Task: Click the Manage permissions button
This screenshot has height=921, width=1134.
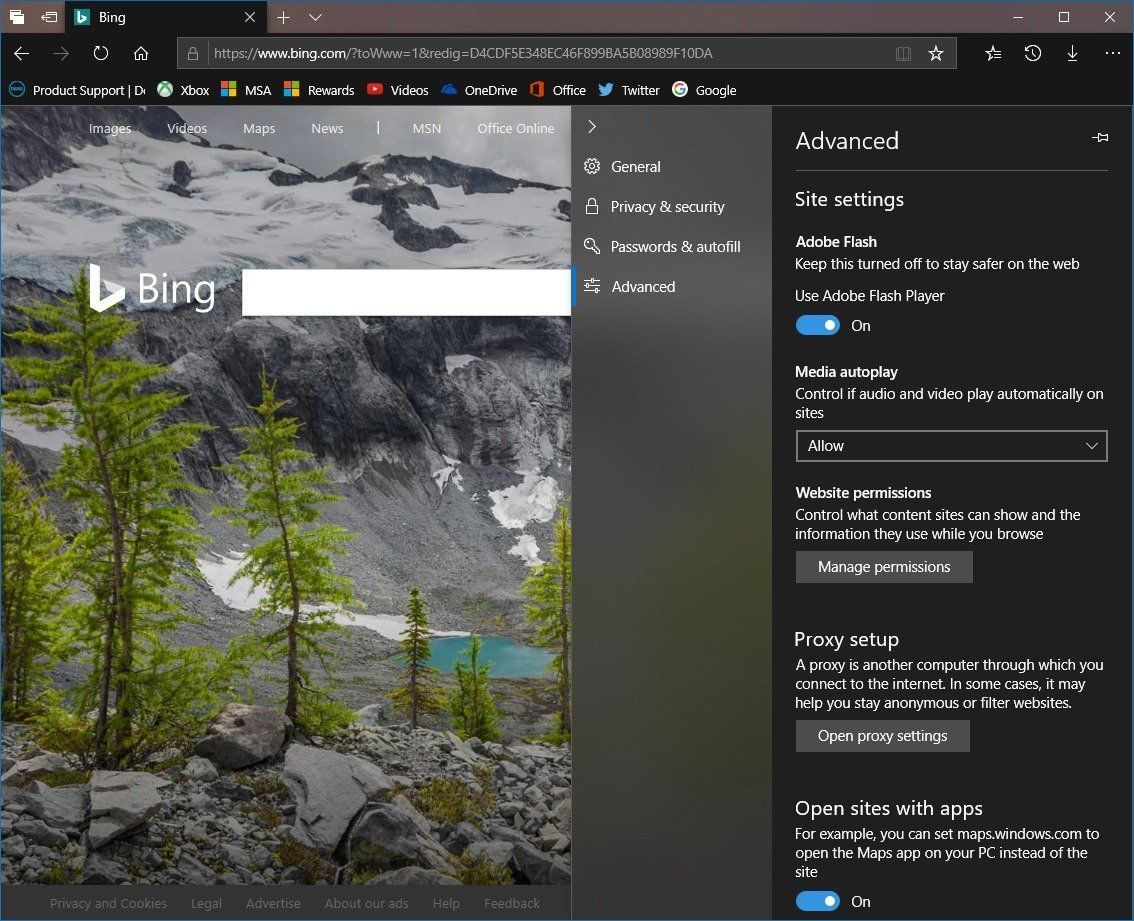Action: [x=883, y=567]
